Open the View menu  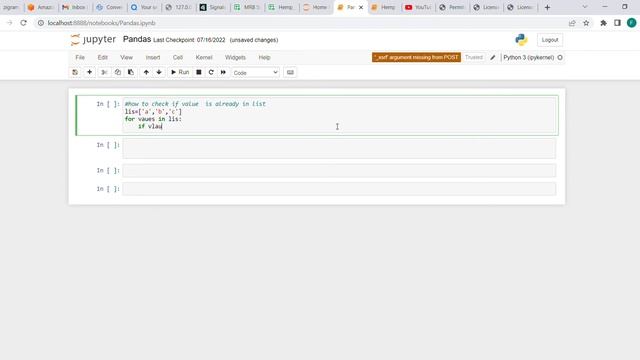point(126,58)
